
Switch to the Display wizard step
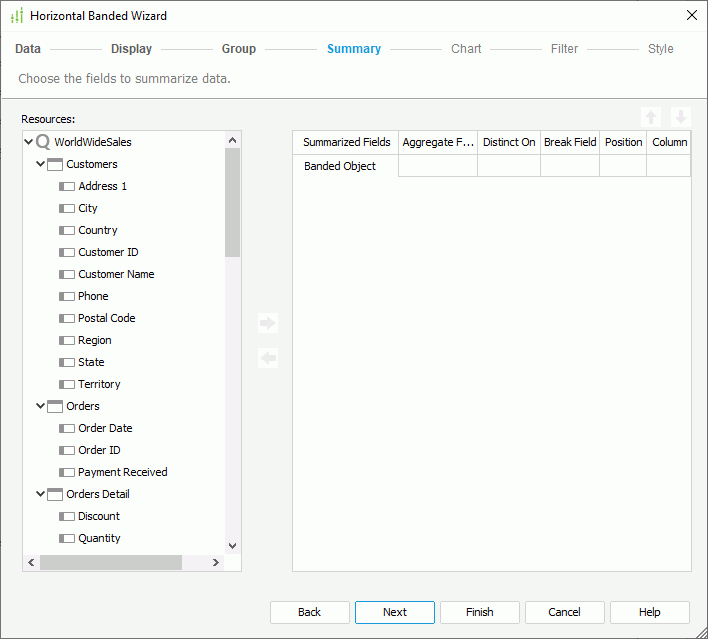pyautogui.click(x=131, y=49)
